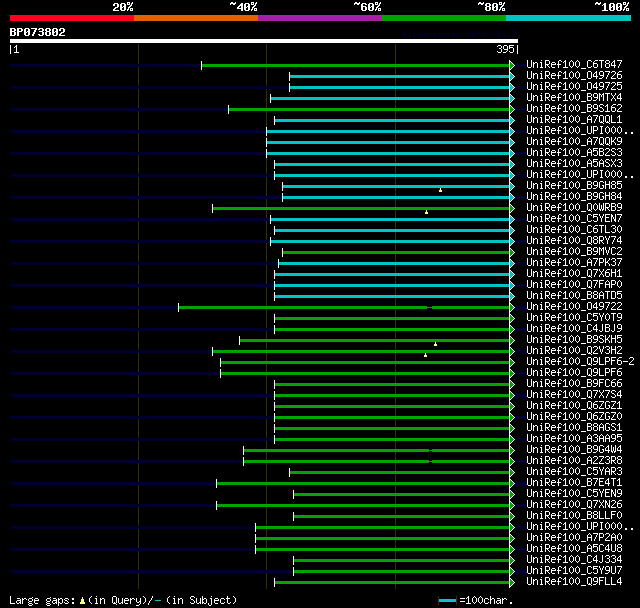Click the UniRef100_B9G4W4 label
The image size is (640, 608).
coord(574,450)
